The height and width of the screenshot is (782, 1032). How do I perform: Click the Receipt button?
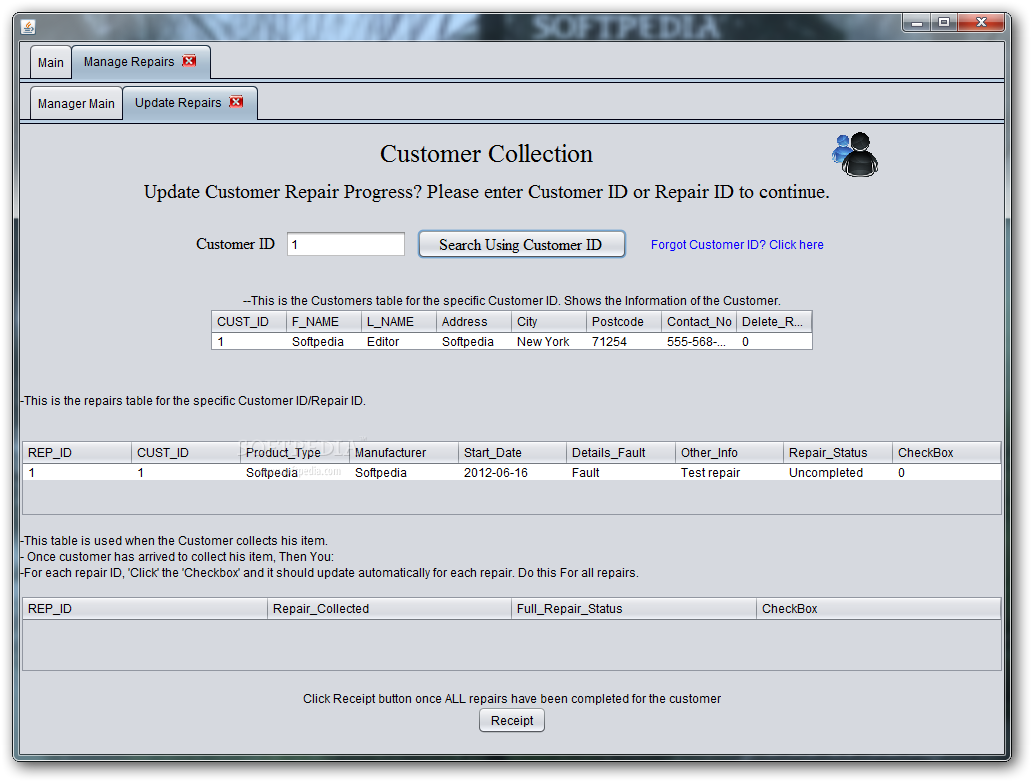pos(512,720)
